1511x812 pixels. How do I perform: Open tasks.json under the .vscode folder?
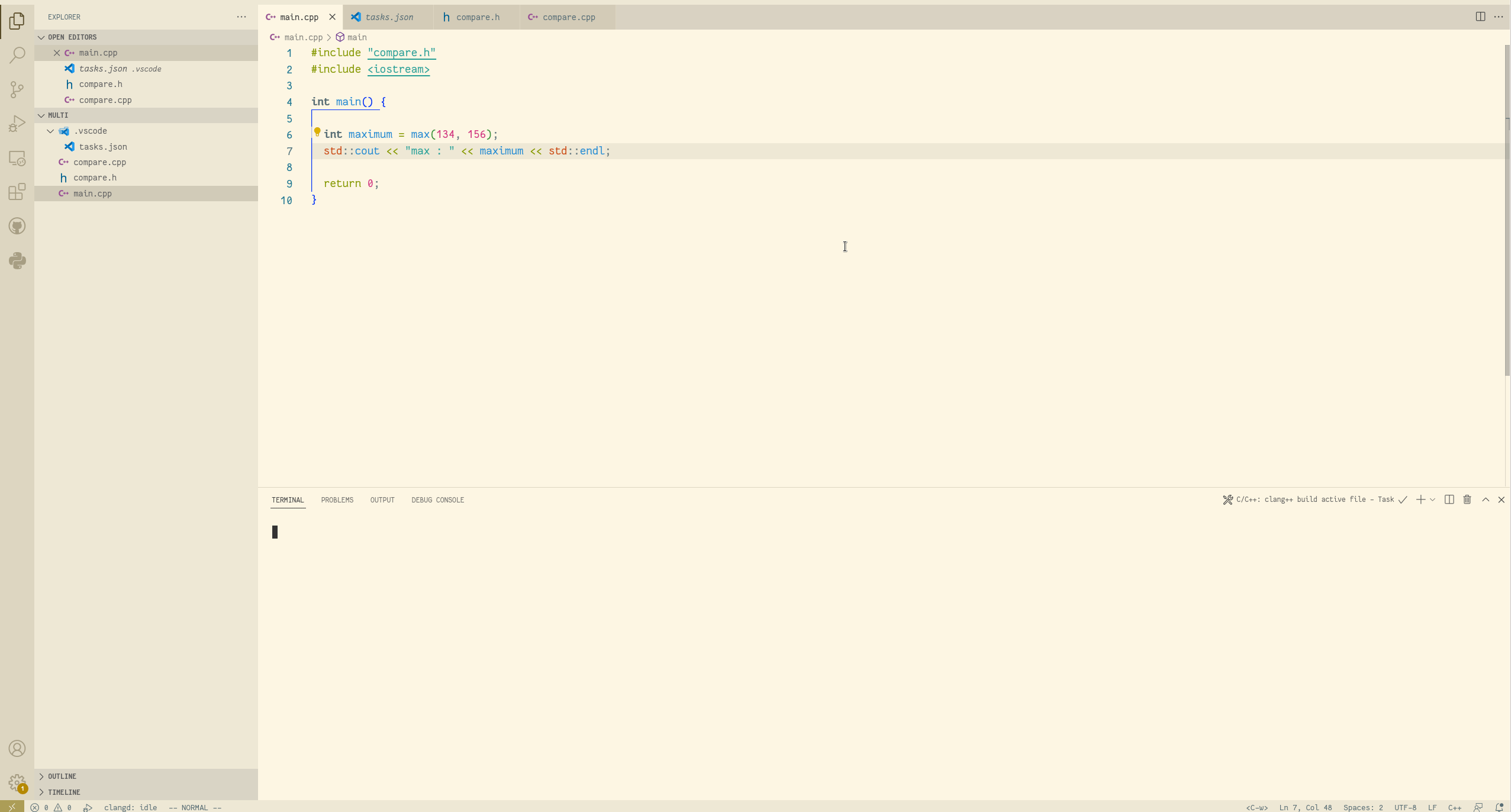tap(146, 146)
